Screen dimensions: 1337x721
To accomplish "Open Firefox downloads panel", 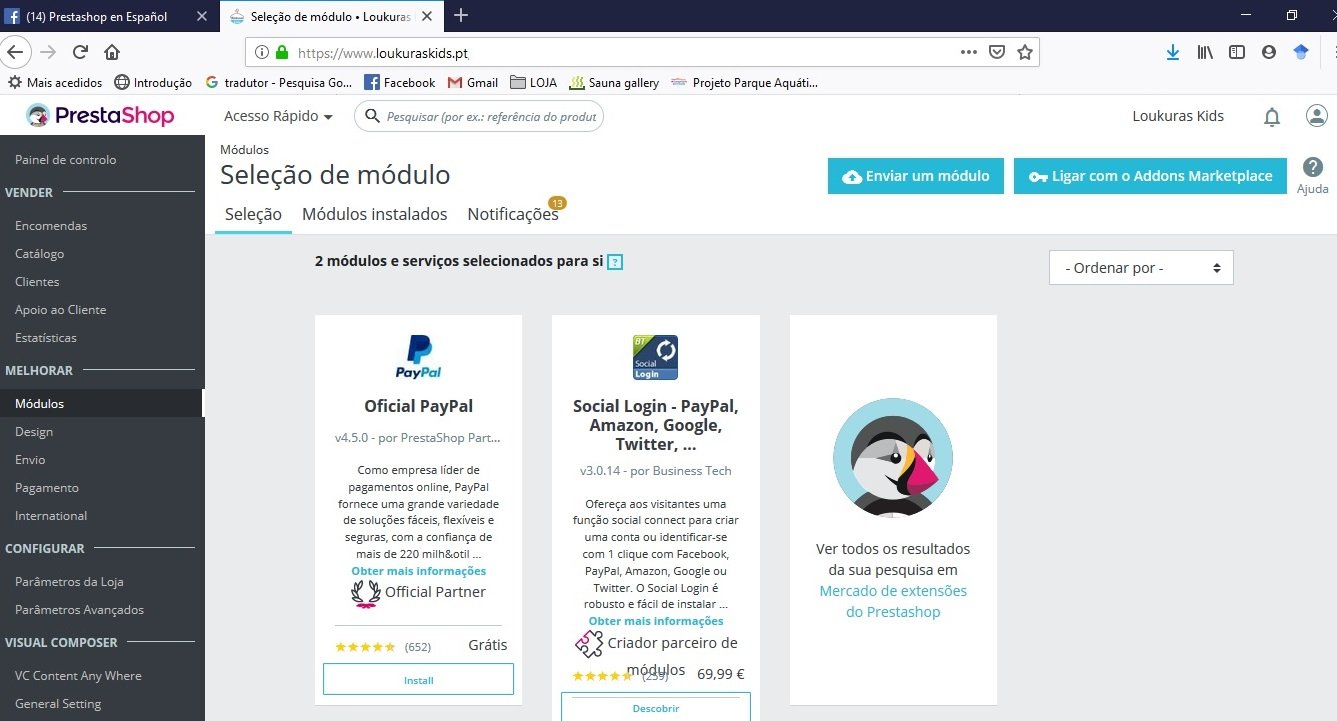I will click(x=1173, y=52).
